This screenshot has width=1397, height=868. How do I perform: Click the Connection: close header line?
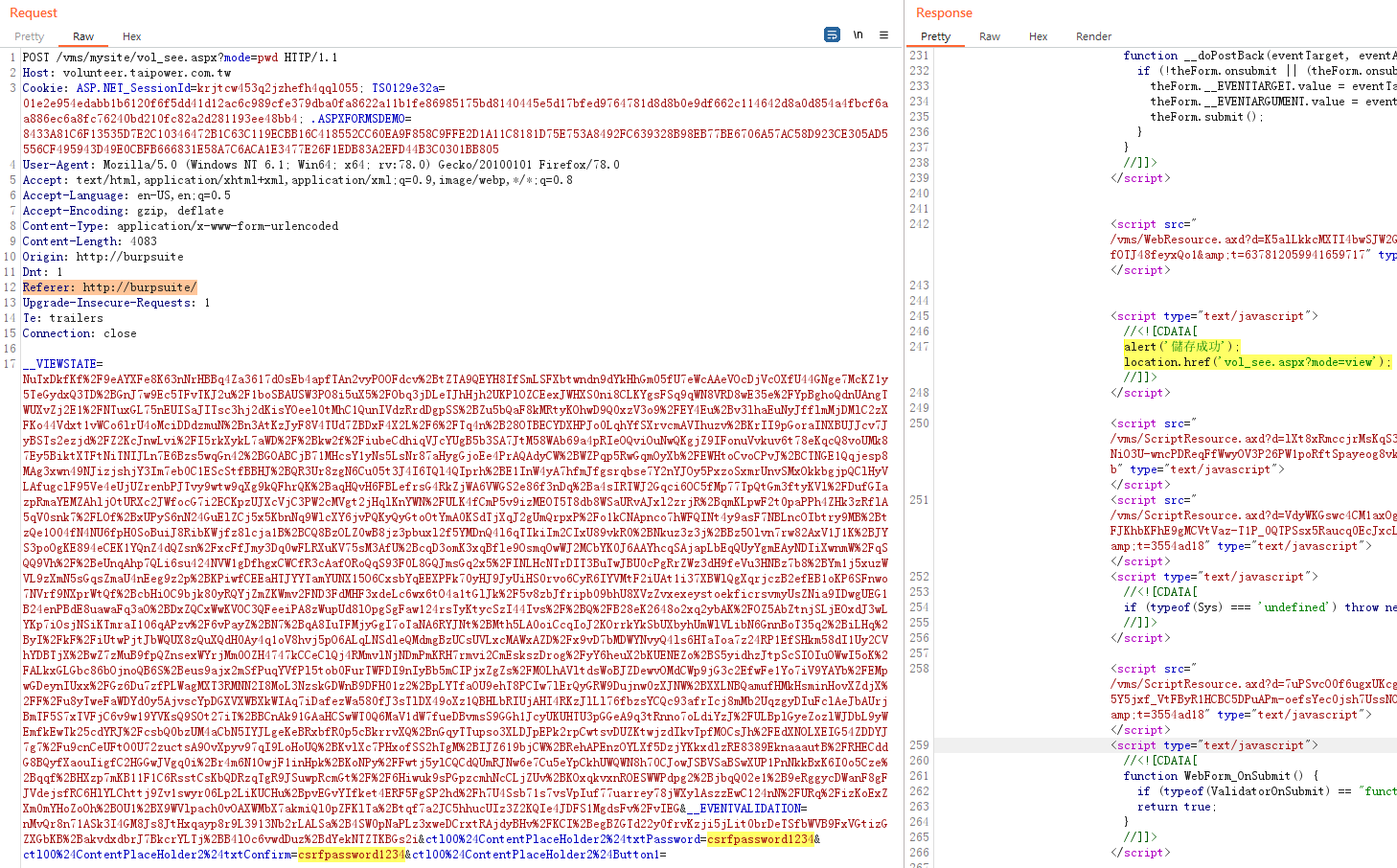point(80,333)
